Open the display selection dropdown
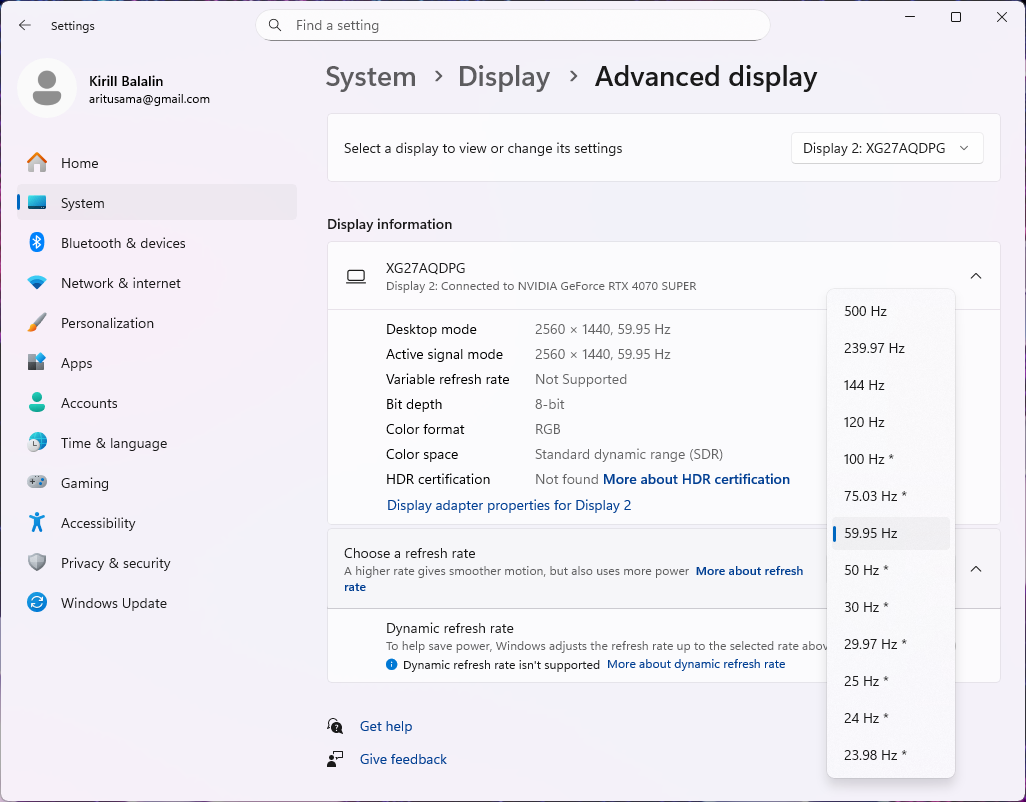 click(887, 148)
